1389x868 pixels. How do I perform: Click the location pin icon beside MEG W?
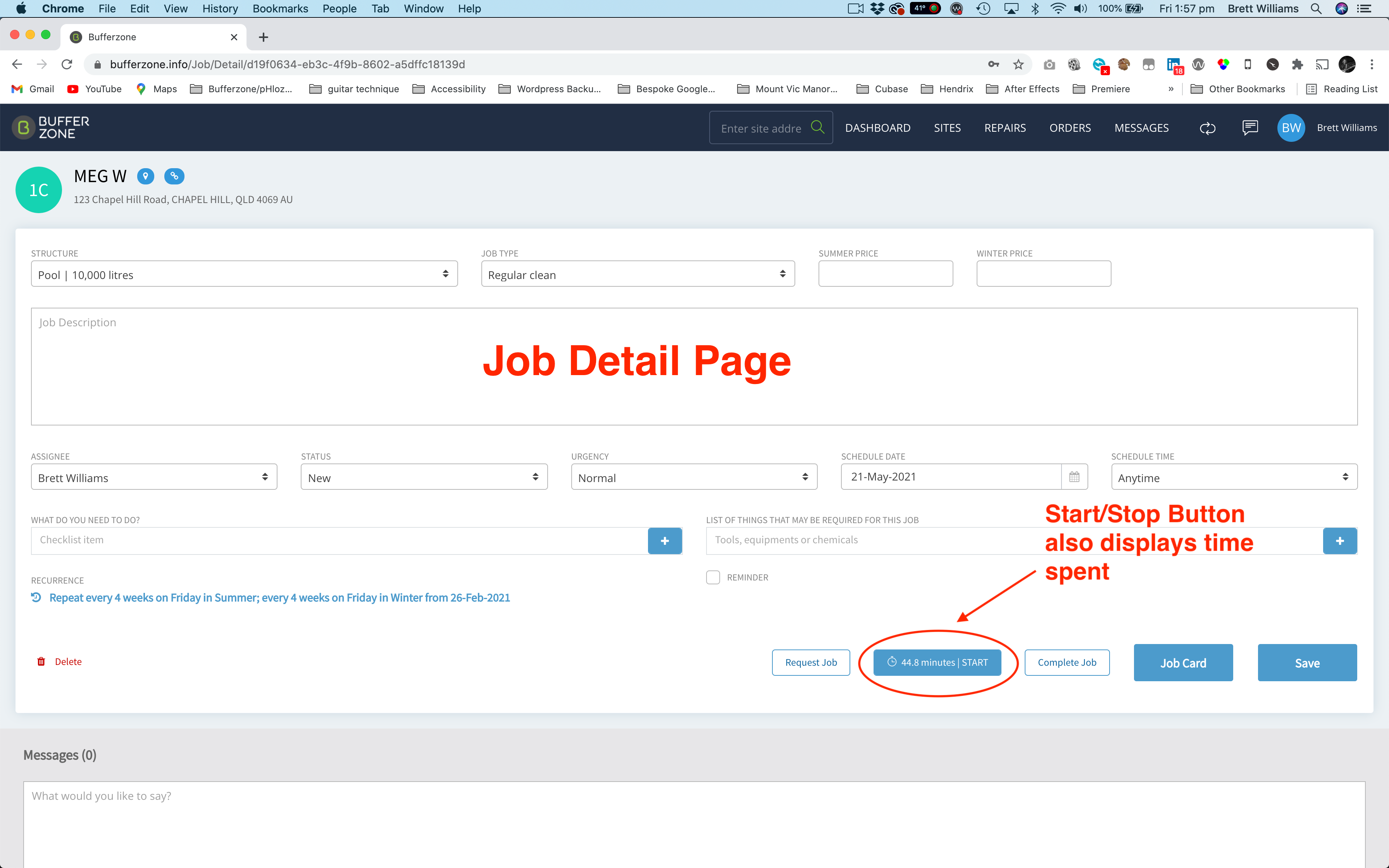tap(146, 176)
